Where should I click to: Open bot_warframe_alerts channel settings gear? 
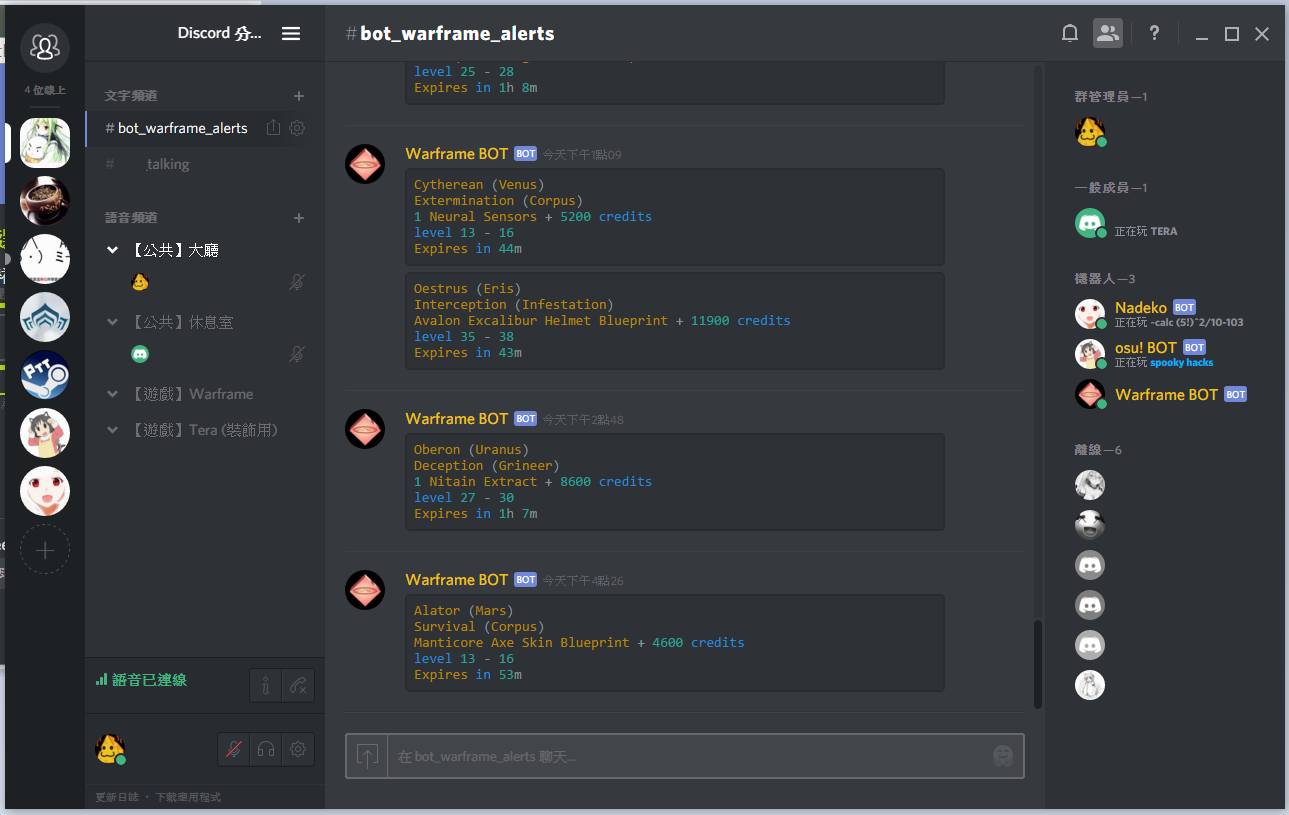(x=297, y=128)
